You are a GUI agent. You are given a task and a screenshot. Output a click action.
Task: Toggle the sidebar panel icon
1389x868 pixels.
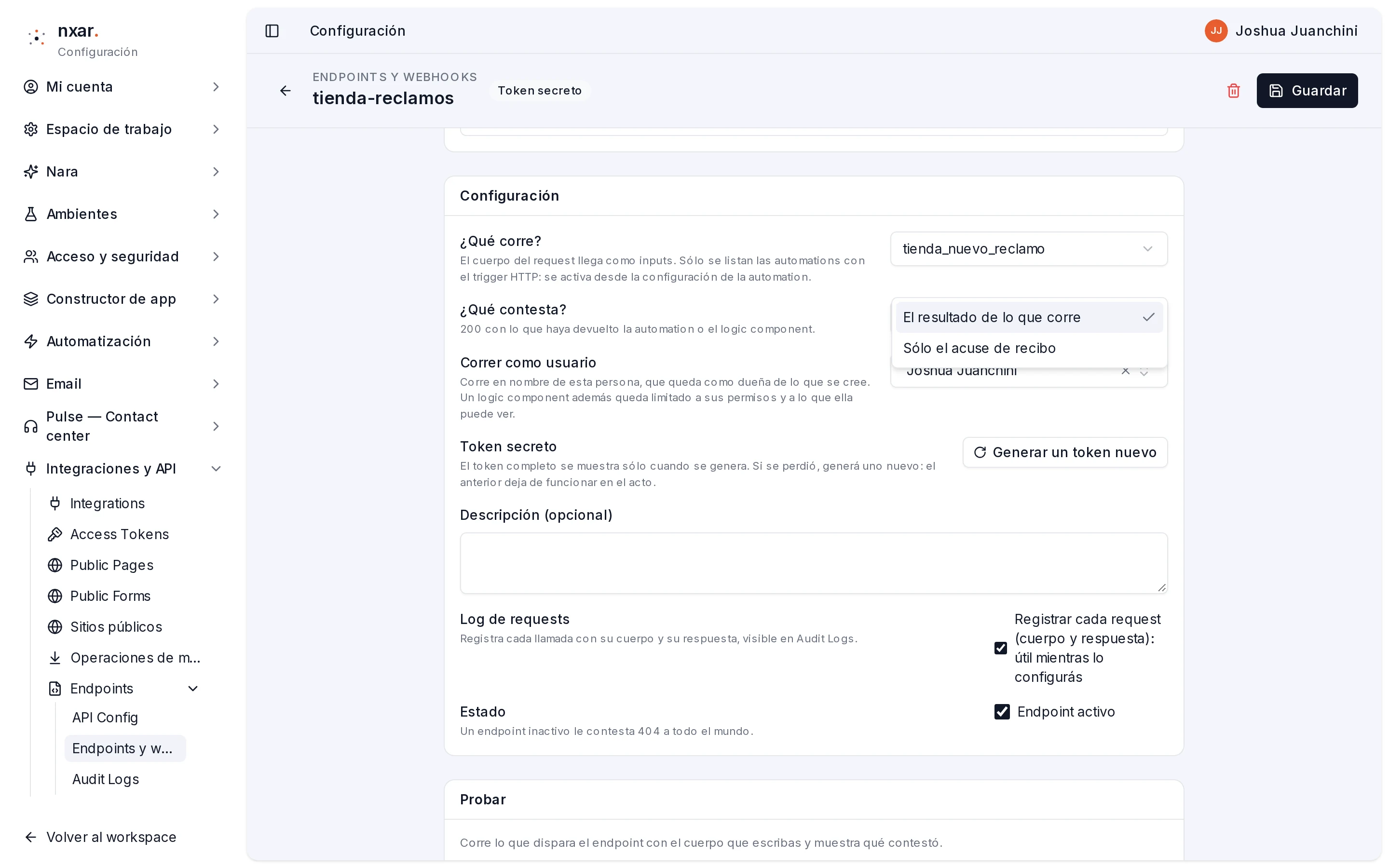pyautogui.click(x=272, y=31)
